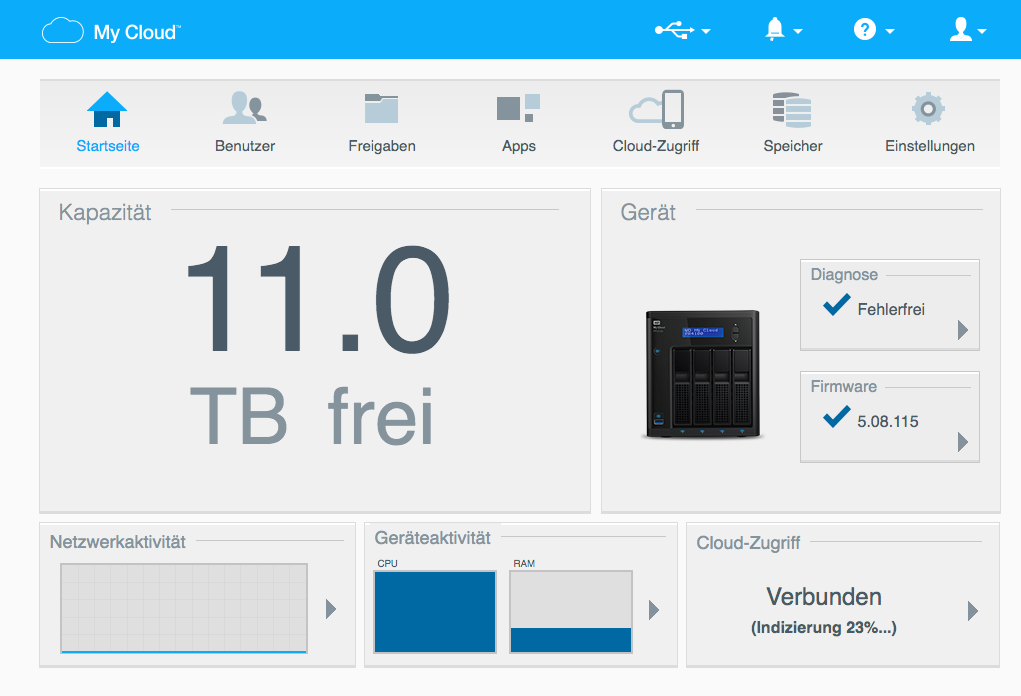Click the Geräteaktivität heading

[x=432, y=538]
